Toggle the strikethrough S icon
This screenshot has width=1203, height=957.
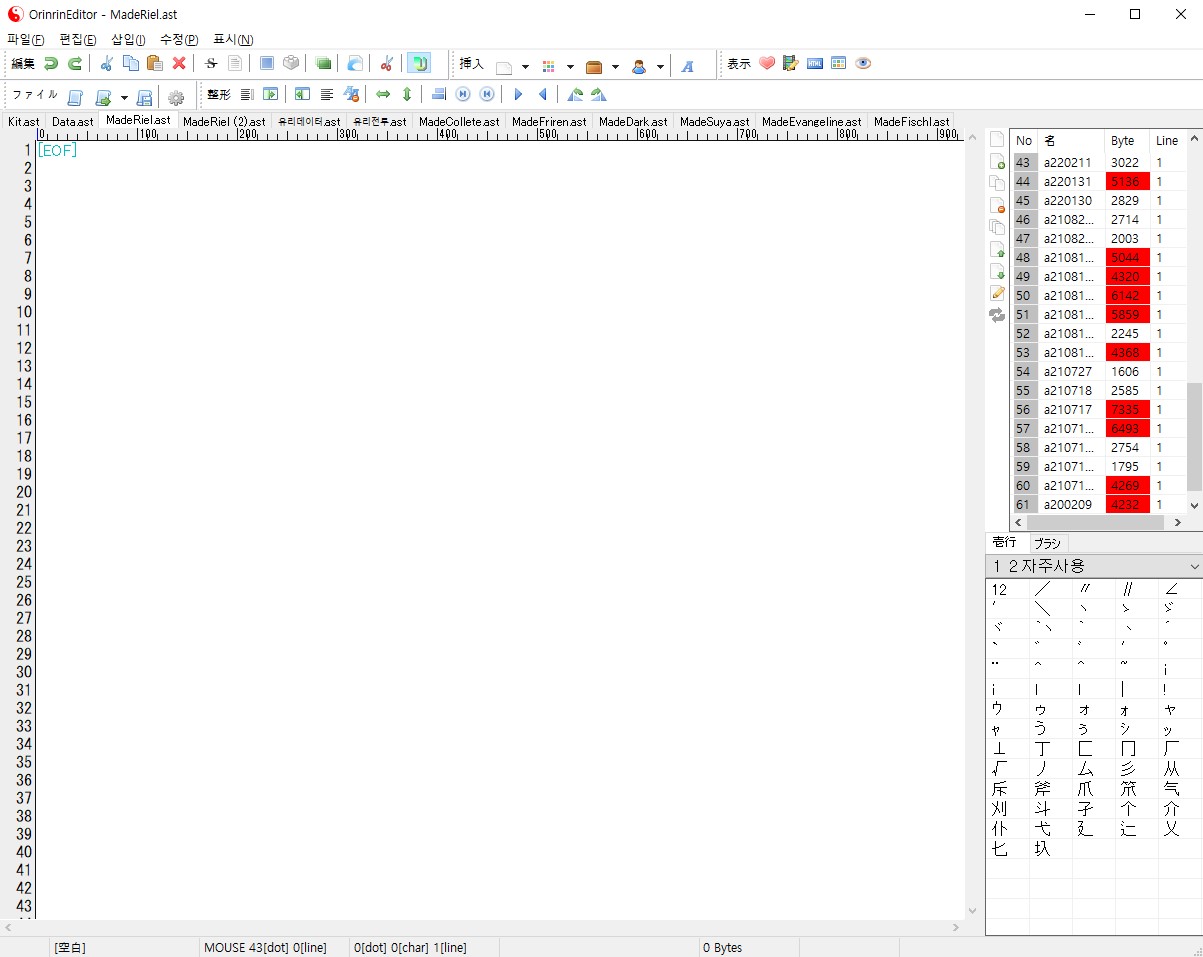pyautogui.click(x=211, y=63)
